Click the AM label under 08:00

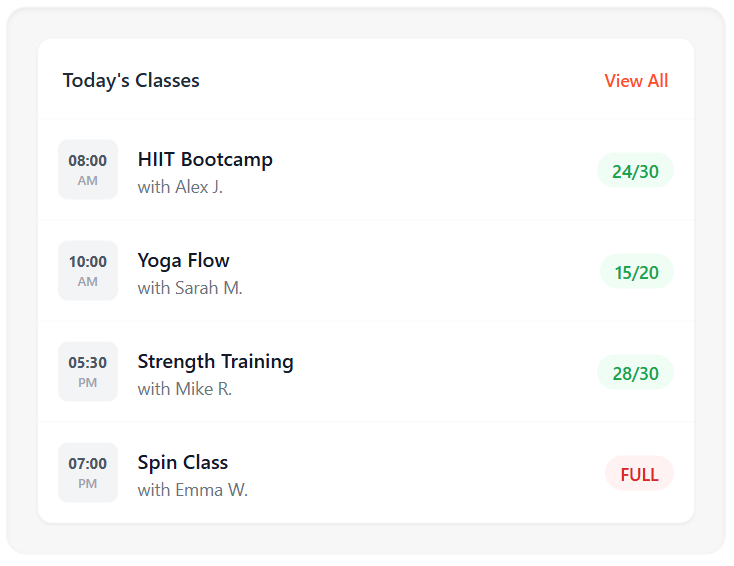[88, 181]
